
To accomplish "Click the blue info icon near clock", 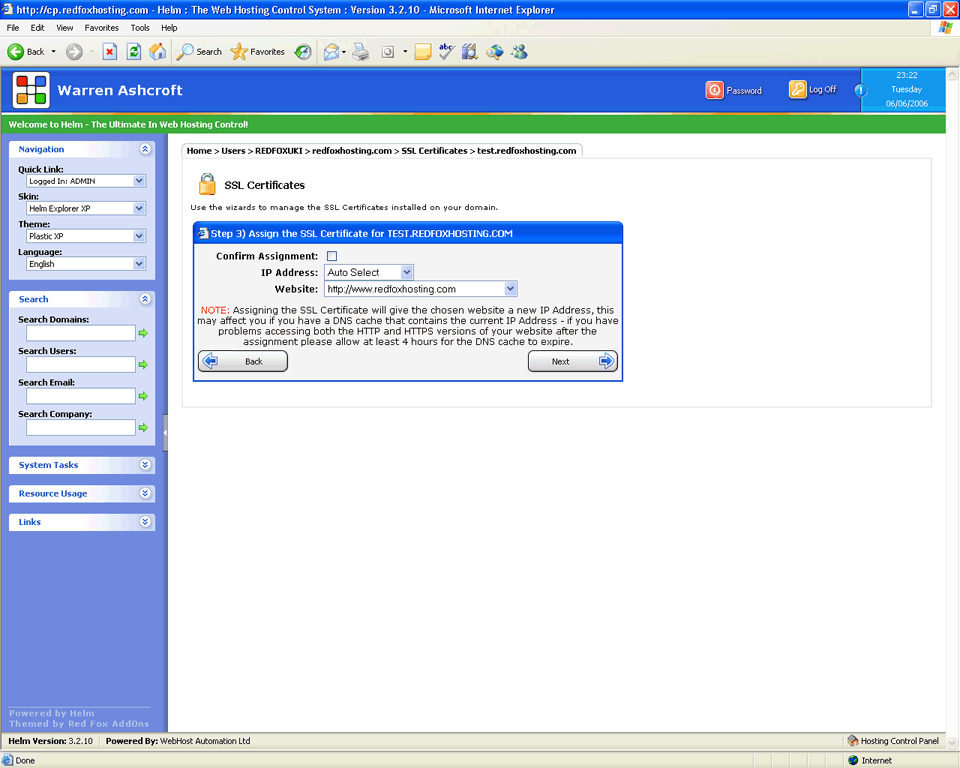I will click(860, 91).
